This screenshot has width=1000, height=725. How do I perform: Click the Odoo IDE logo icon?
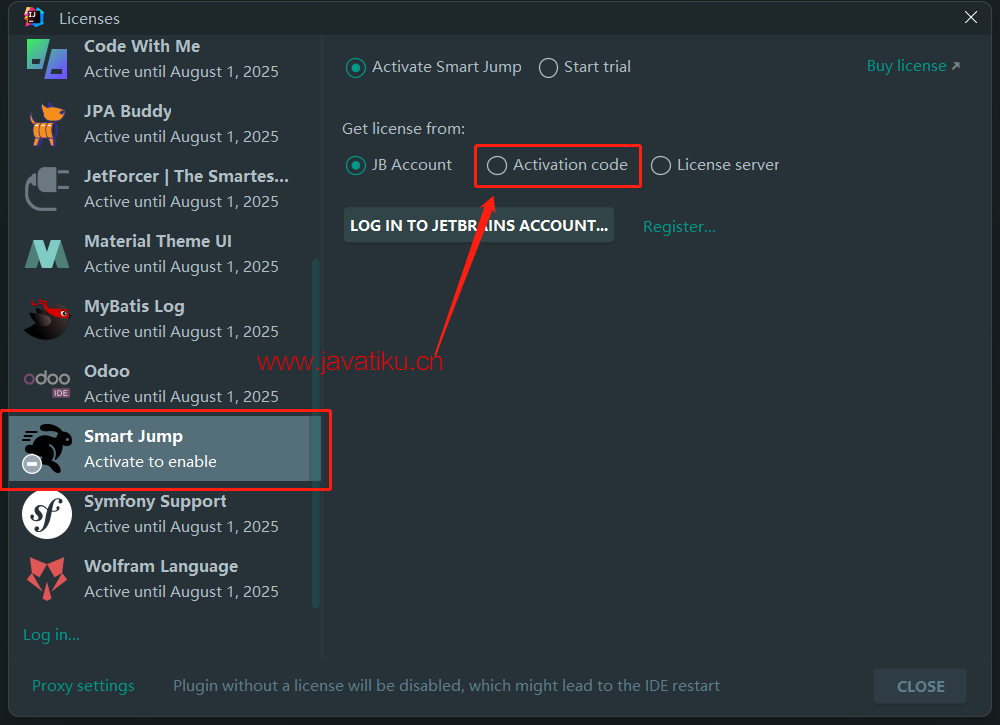47,384
